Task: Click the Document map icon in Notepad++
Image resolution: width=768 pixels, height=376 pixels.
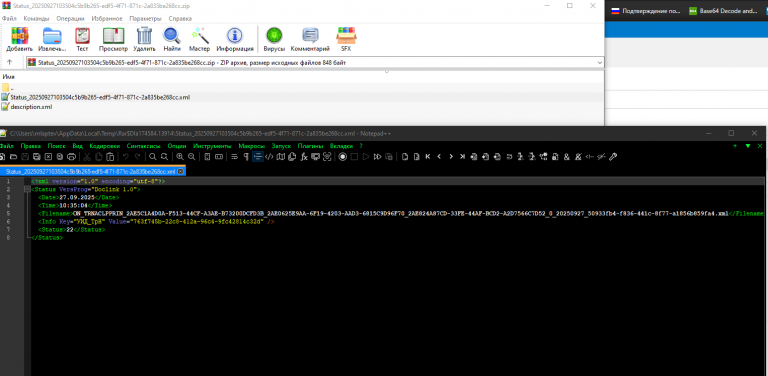Action: (280, 157)
